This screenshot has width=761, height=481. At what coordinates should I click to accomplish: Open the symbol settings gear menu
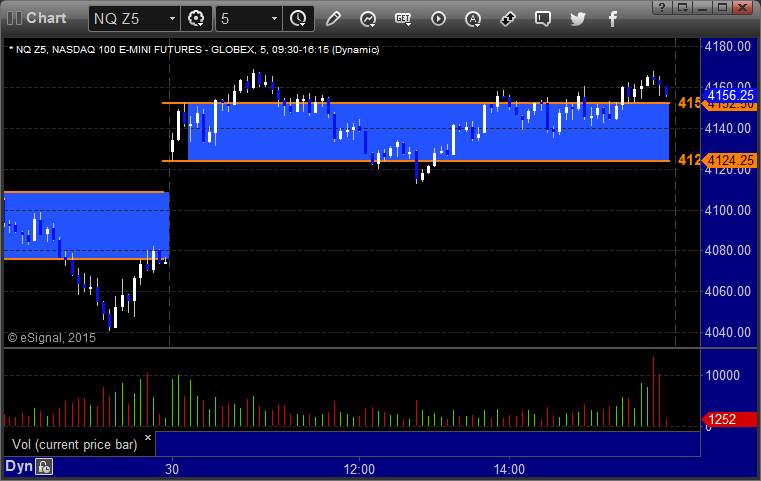point(196,18)
